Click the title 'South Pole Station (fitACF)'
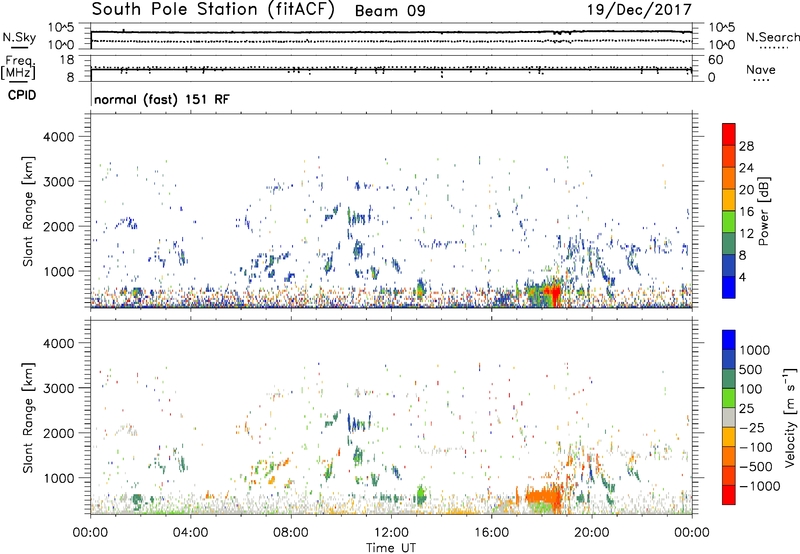 tap(213, 10)
